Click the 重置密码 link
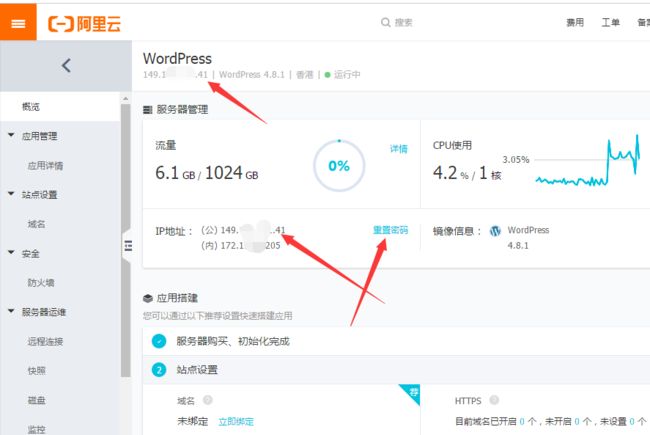 coord(390,230)
